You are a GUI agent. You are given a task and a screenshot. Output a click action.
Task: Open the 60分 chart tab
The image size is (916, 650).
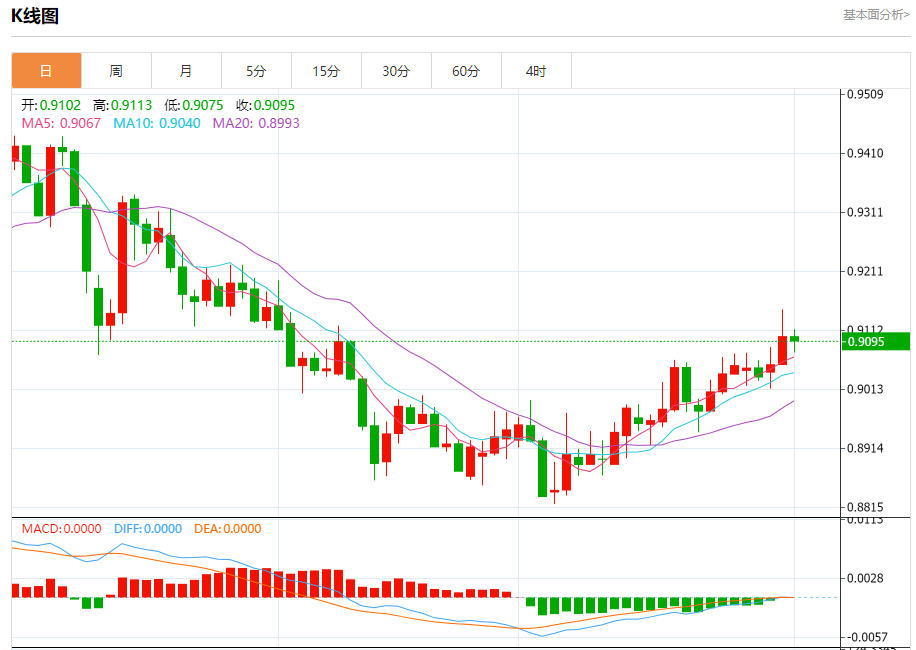click(x=467, y=71)
